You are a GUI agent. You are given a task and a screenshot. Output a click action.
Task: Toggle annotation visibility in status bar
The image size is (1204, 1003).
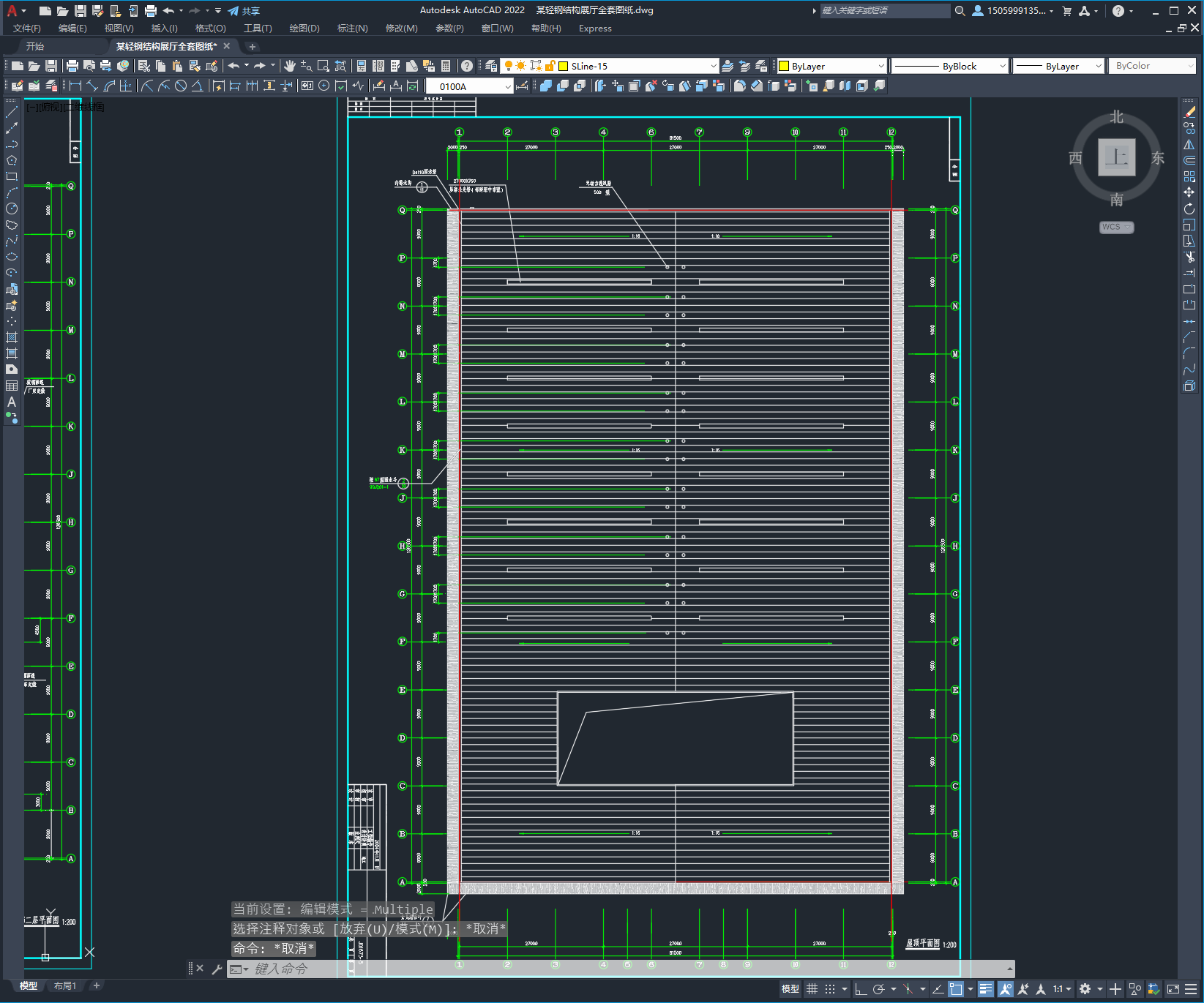[1006, 989]
